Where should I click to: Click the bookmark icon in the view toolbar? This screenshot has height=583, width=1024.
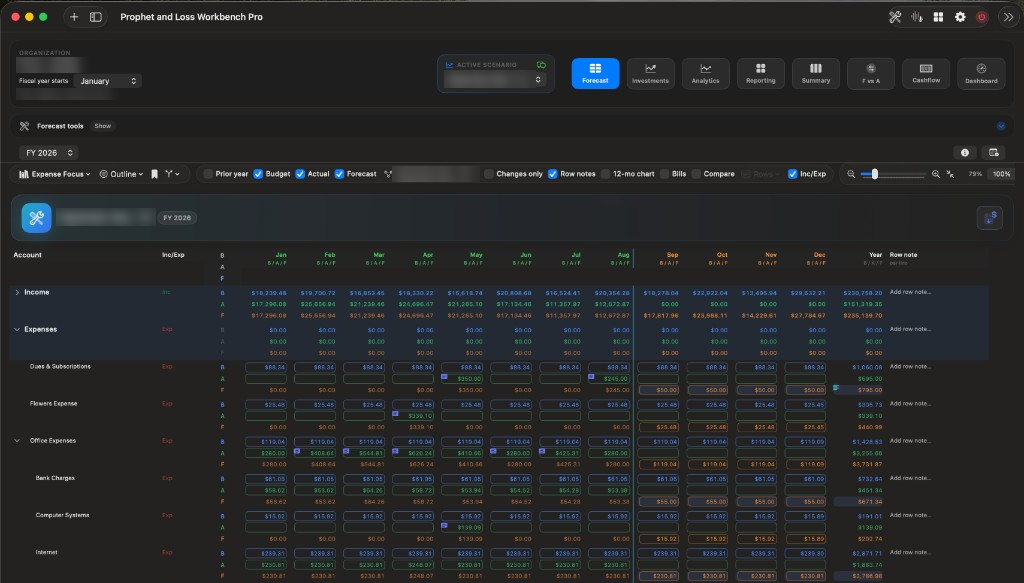coord(155,174)
